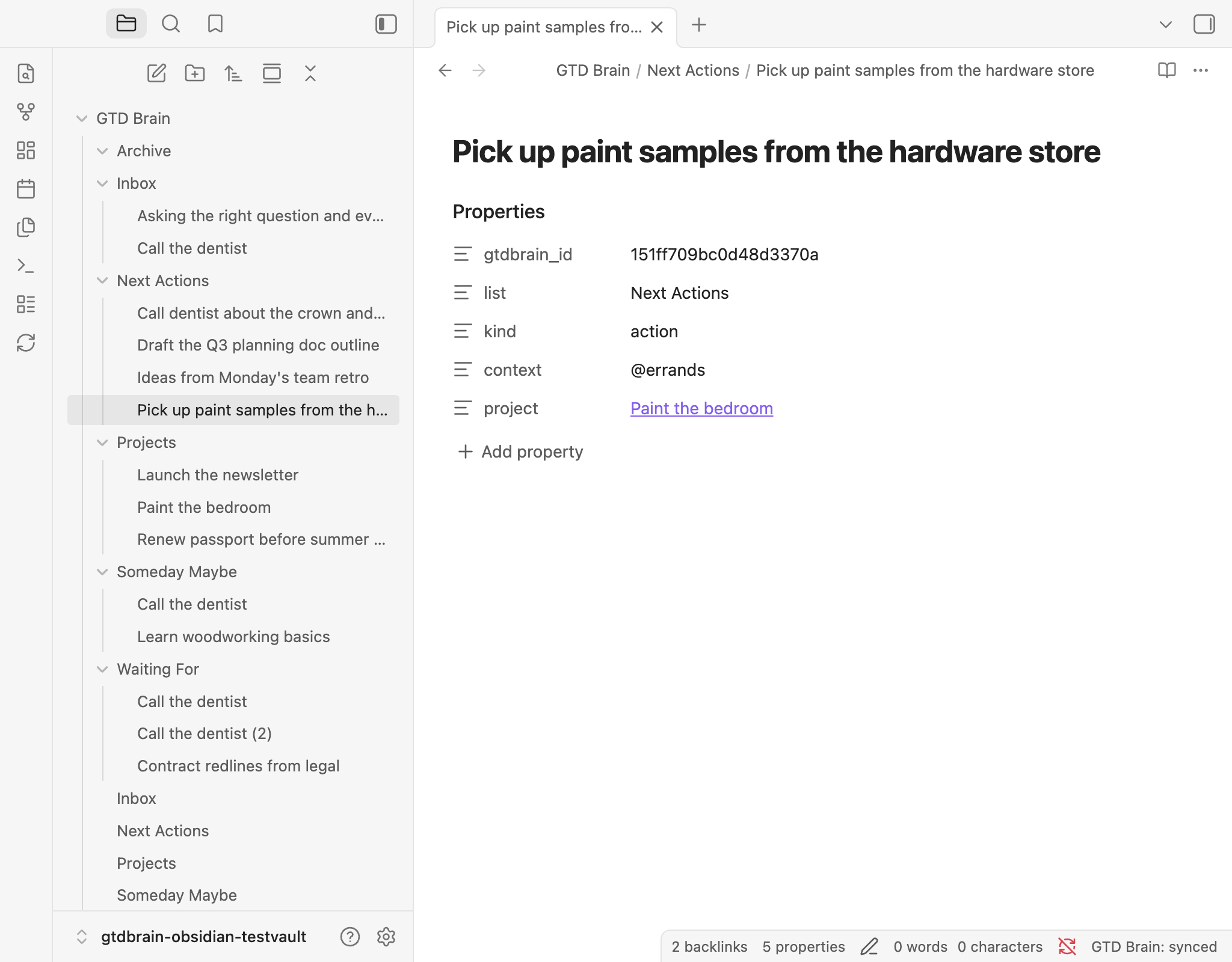Screen dimensions: 1232x962
Task: Collapse the Archive folder chevron
Action: 102,151
